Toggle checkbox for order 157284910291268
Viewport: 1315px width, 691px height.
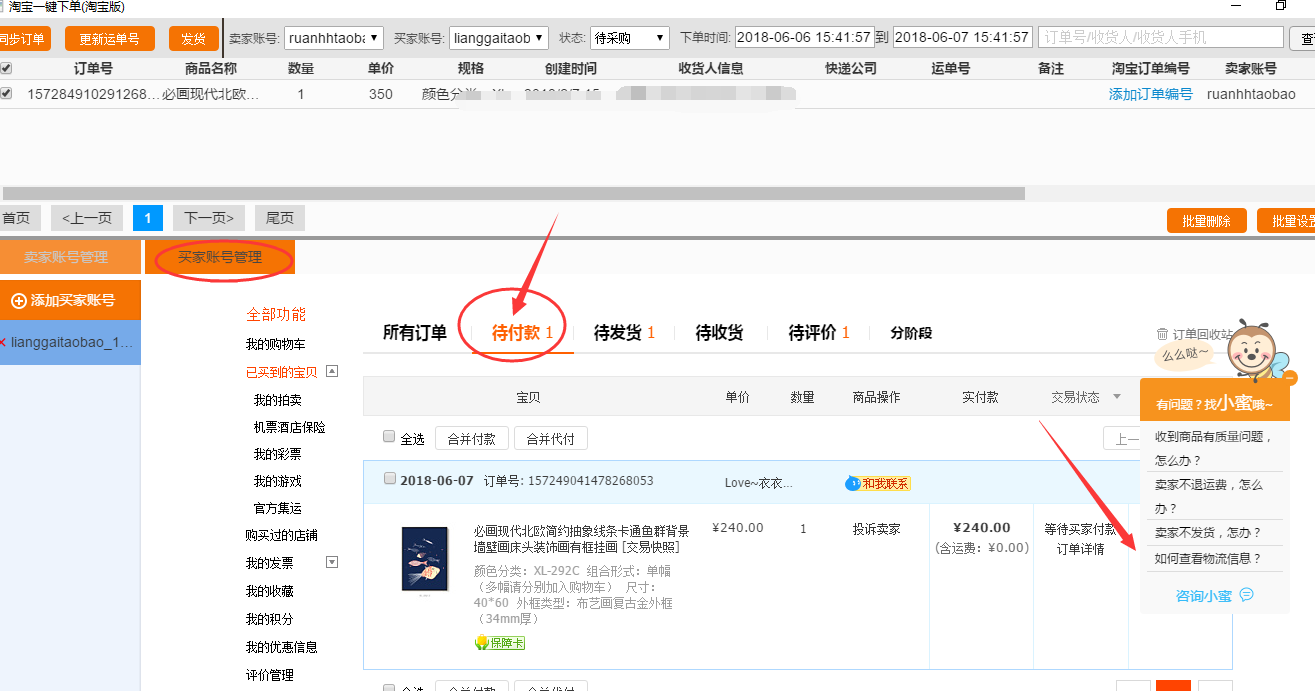6,94
